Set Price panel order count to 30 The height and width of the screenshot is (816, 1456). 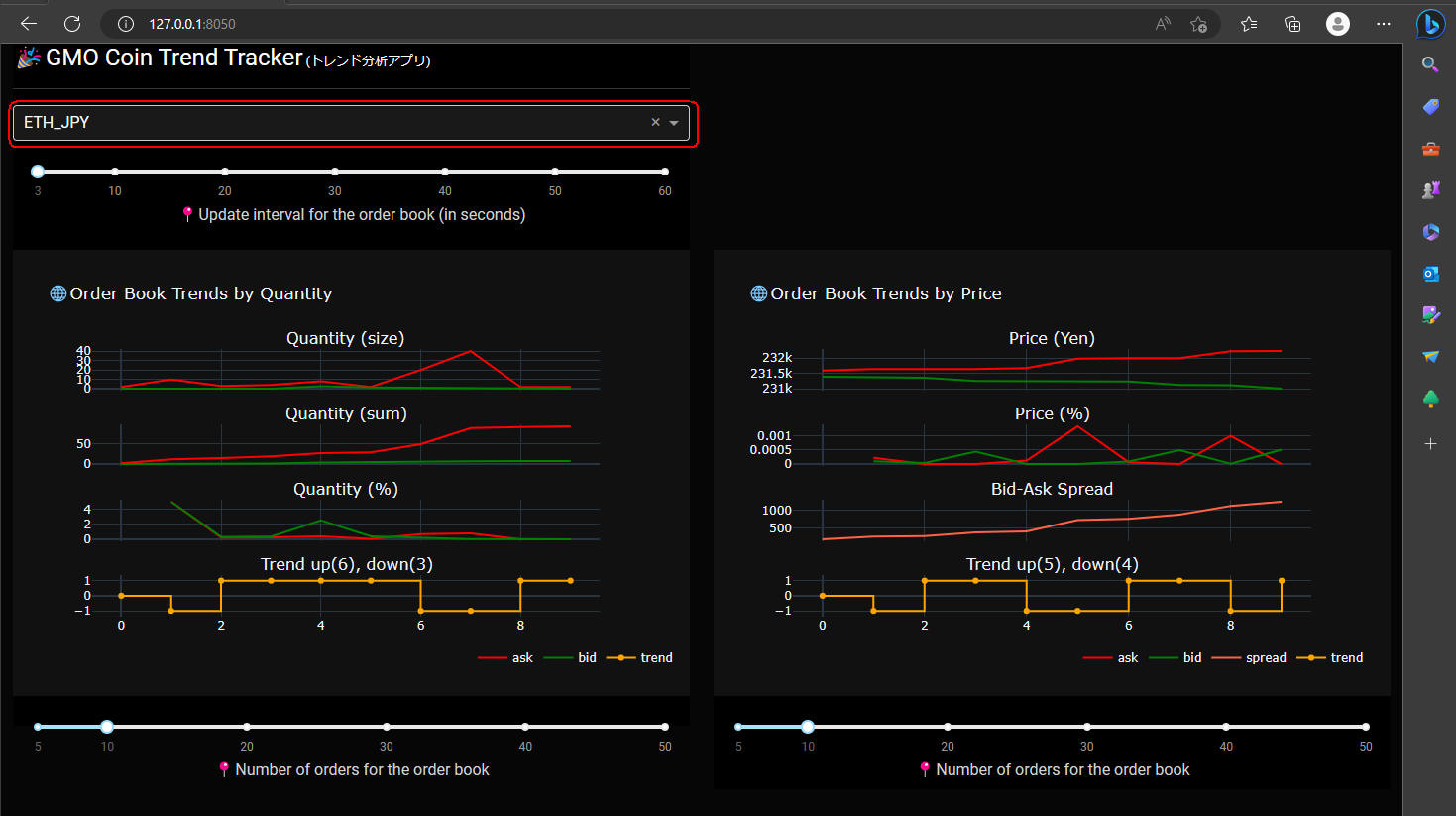pyautogui.click(x=1087, y=727)
